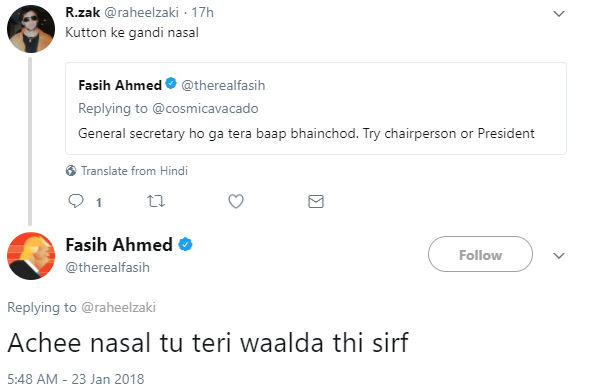Expand R.zak tweet options chevron

559,14
